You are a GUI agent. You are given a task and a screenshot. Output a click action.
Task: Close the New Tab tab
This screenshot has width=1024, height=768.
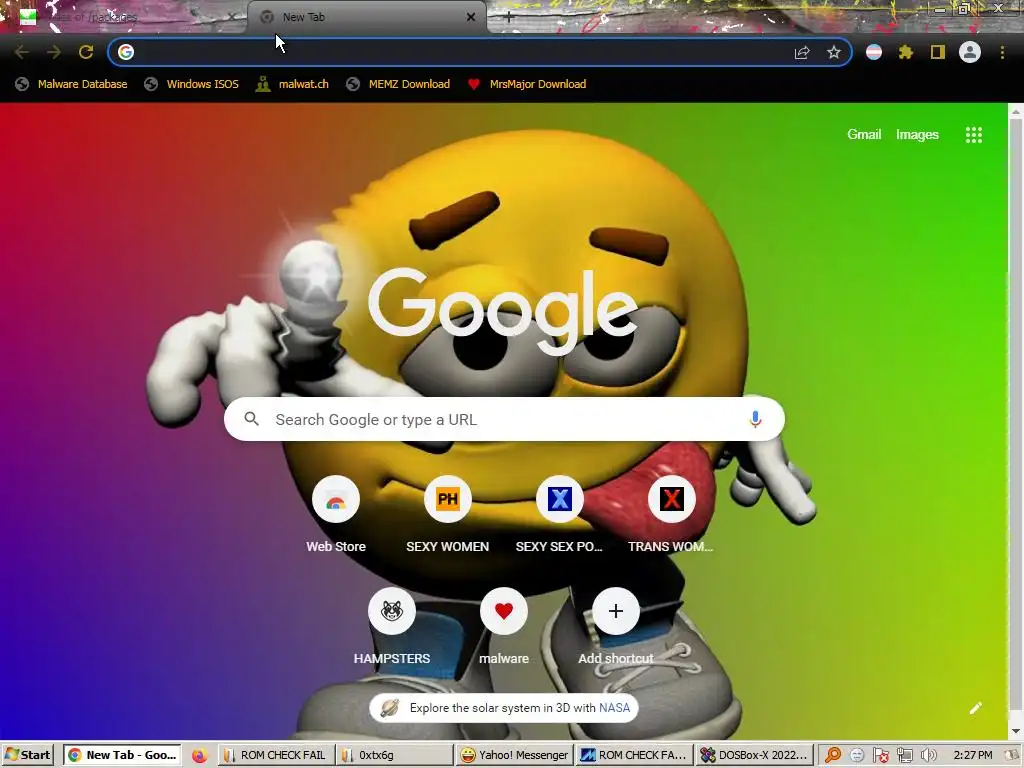tap(471, 17)
